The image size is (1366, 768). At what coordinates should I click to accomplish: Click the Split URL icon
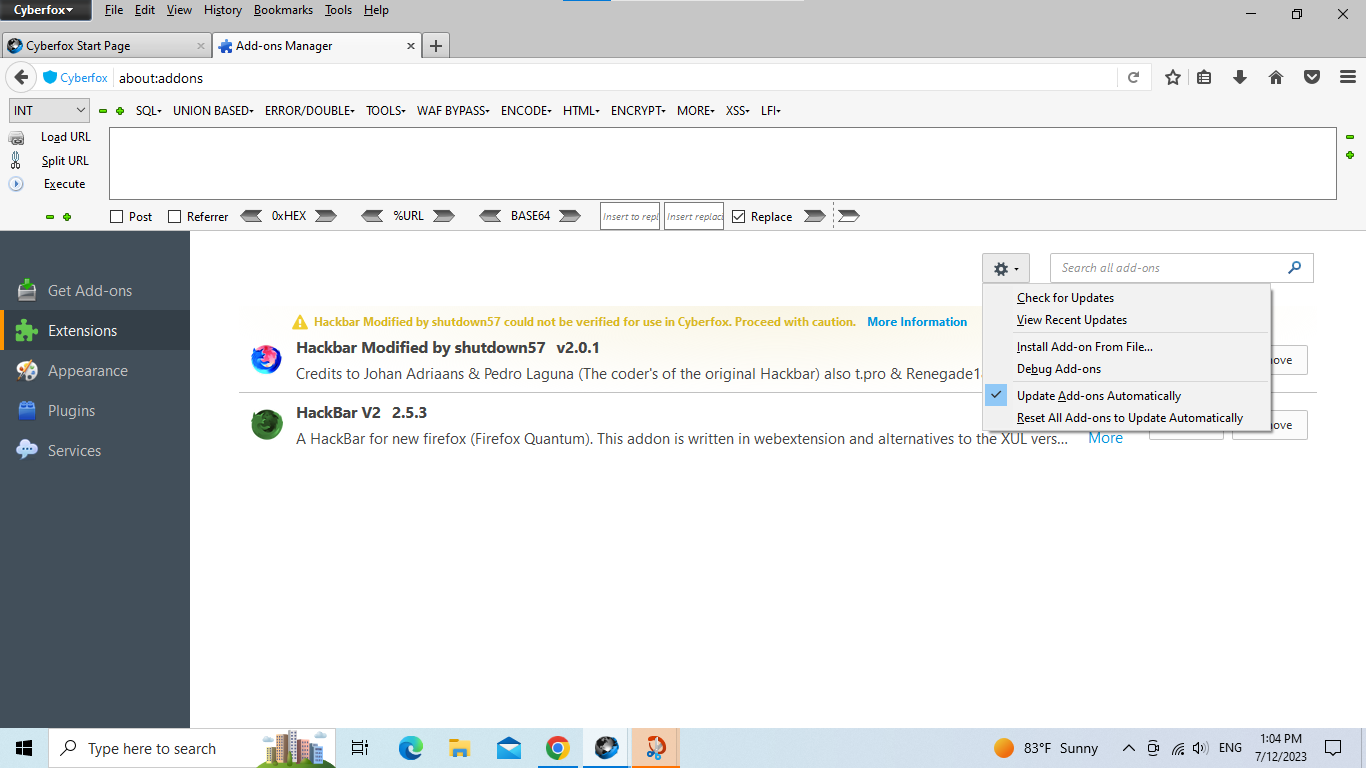point(16,160)
